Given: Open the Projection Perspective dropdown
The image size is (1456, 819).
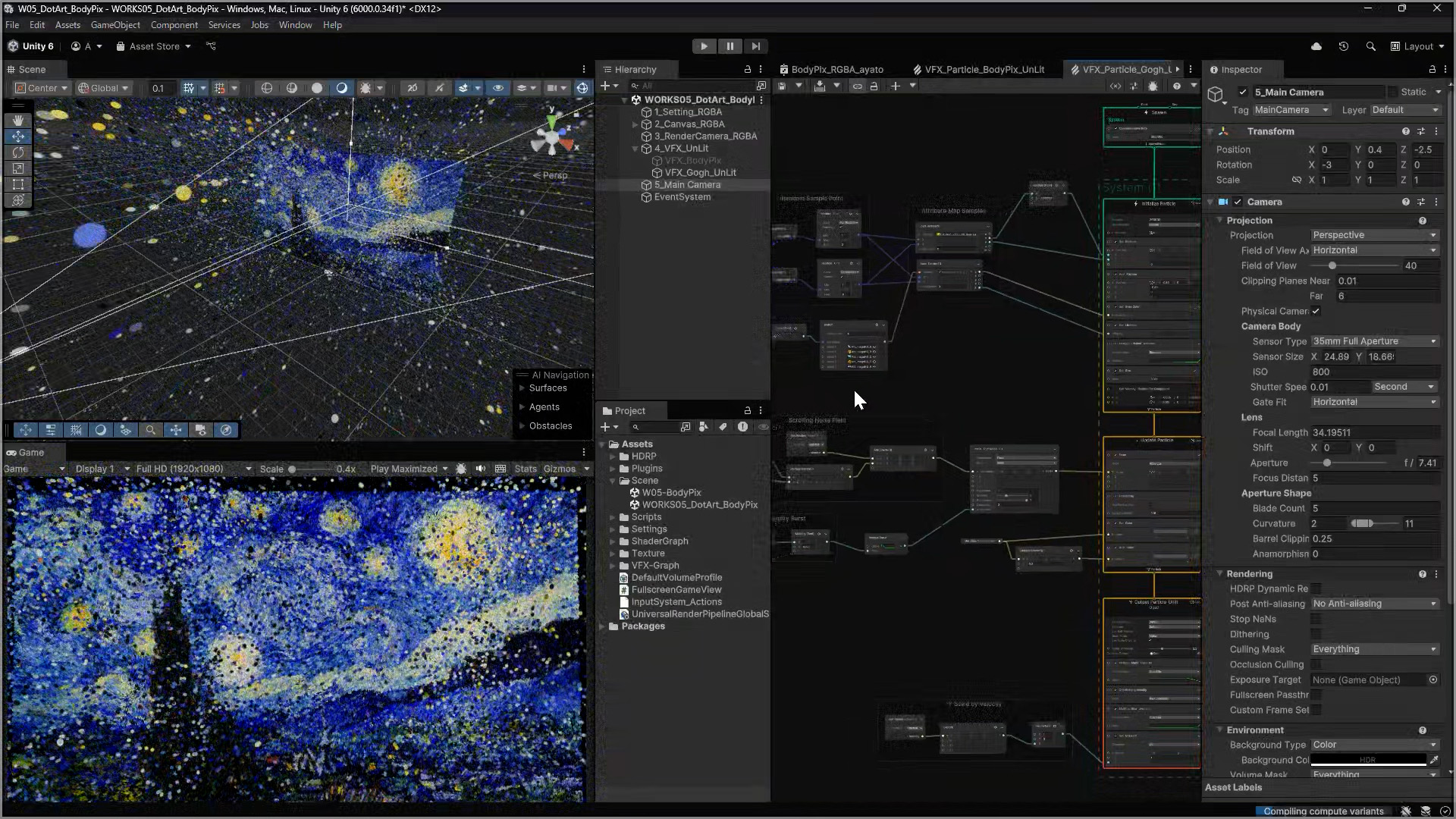Looking at the screenshot, I should (x=1374, y=235).
